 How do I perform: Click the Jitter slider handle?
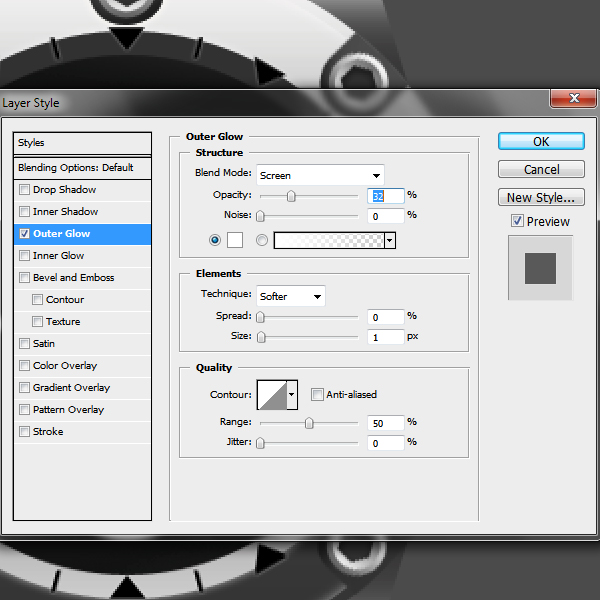pyautogui.click(x=260, y=443)
